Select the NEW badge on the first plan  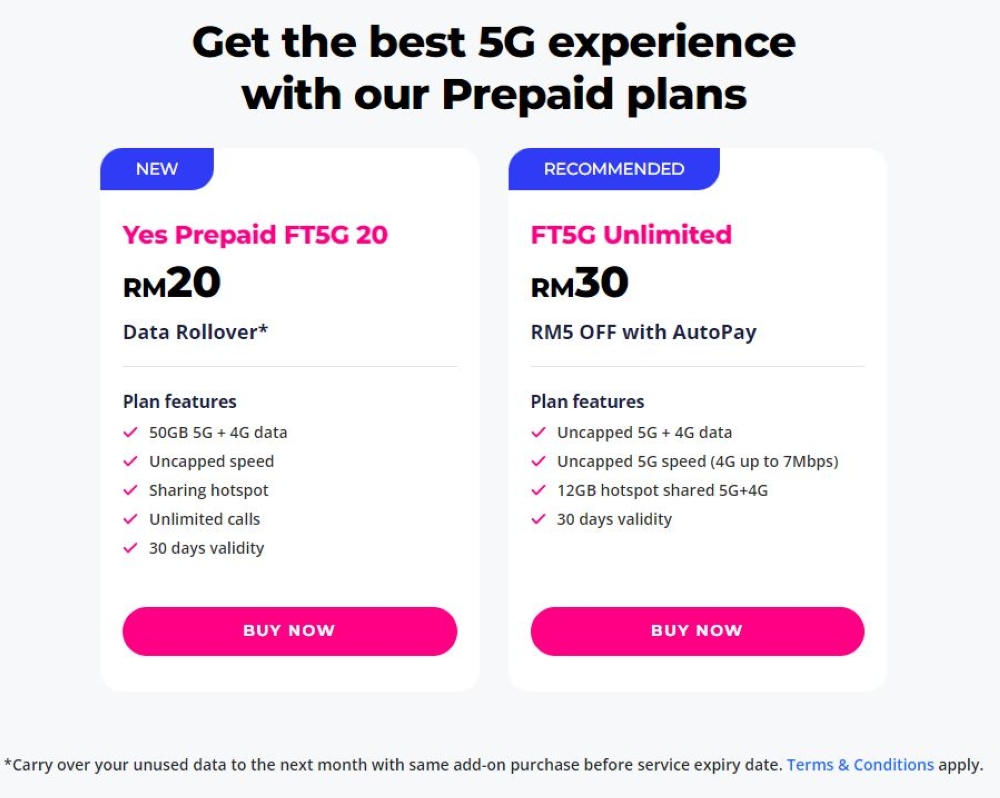157,169
